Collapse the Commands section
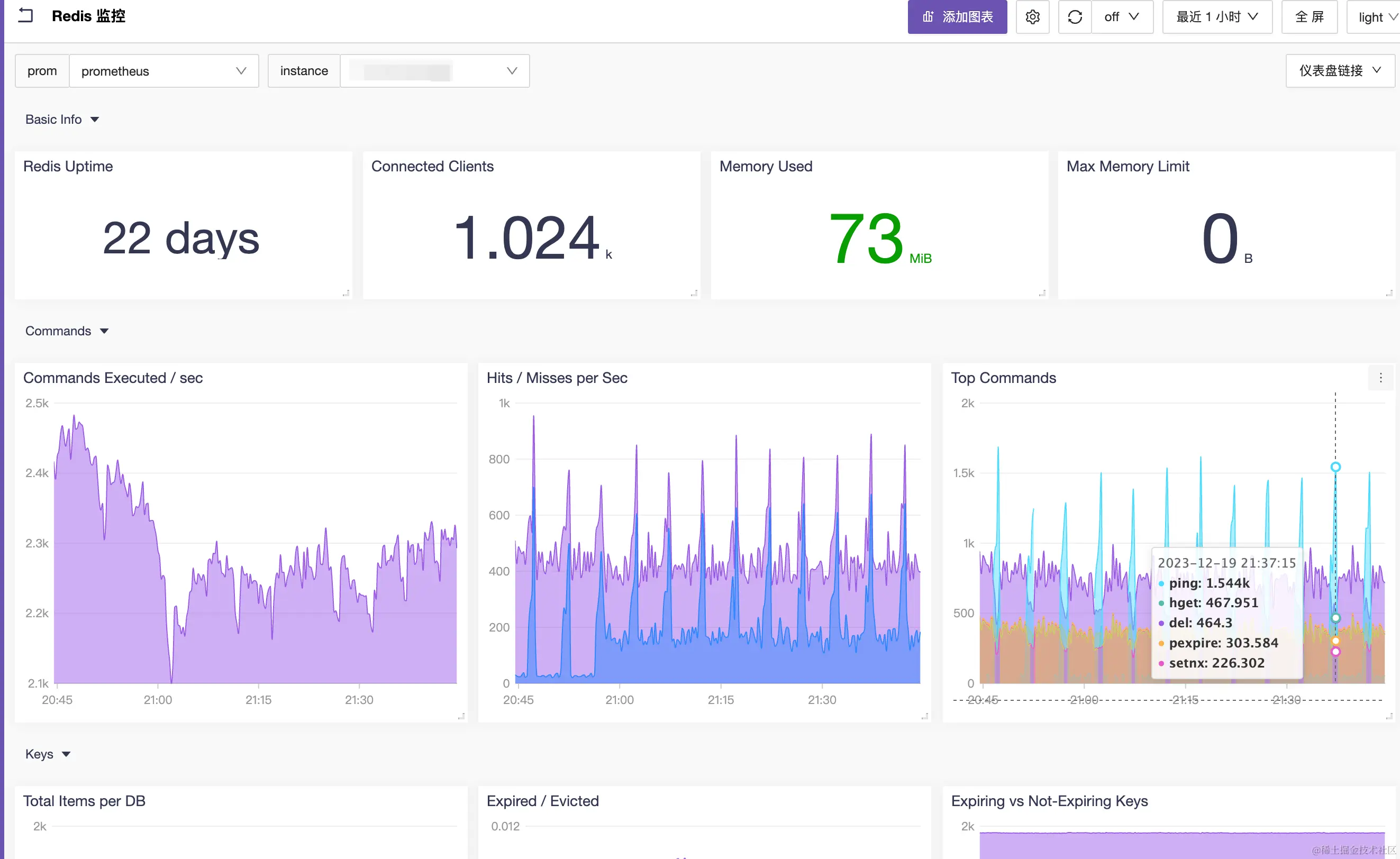This screenshot has width=1400, height=859. click(67, 331)
